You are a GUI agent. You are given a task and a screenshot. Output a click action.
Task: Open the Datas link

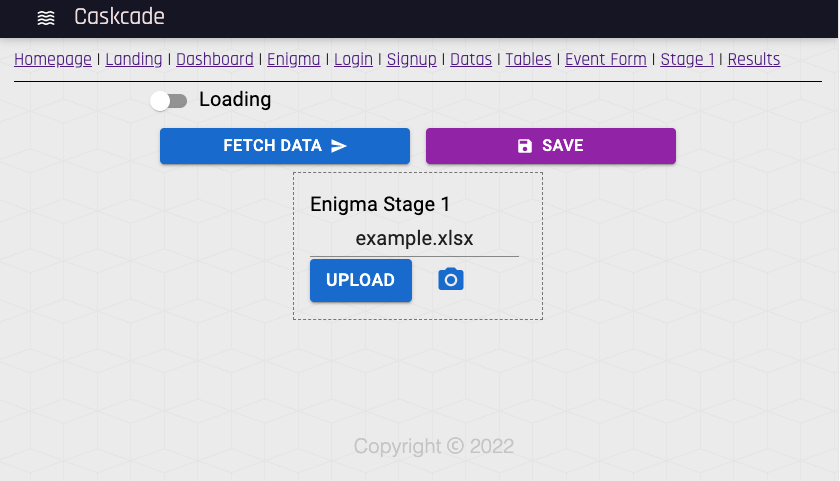click(x=471, y=59)
